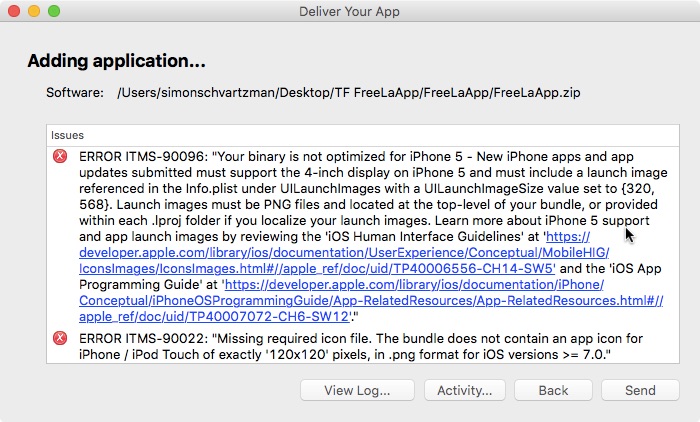Click the Send button
Image resolution: width=700 pixels, height=422 pixels.
click(640, 390)
